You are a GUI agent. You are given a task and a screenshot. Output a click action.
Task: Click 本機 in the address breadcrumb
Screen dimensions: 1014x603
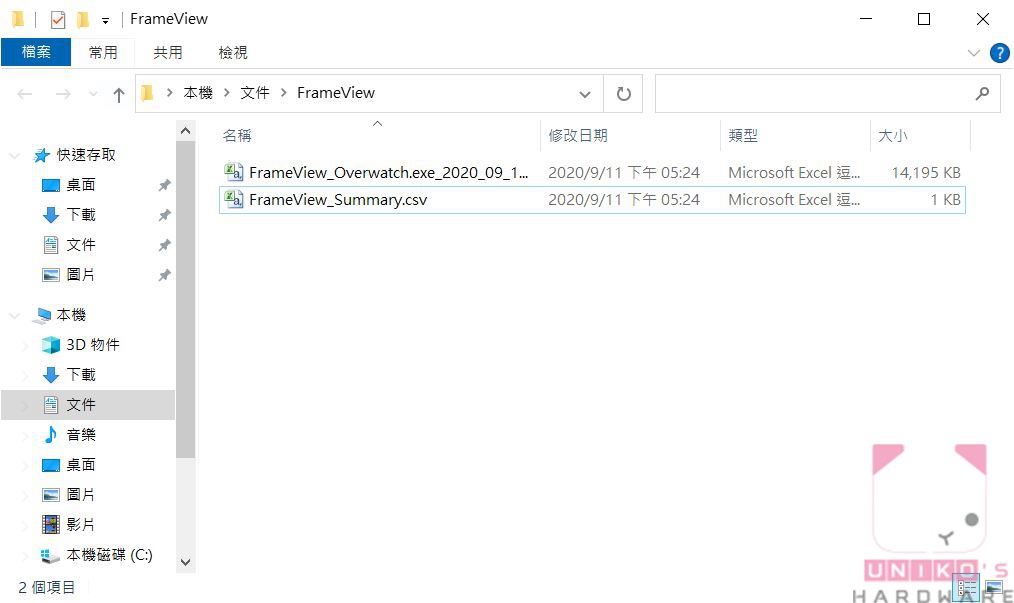pyautogui.click(x=198, y=93)
